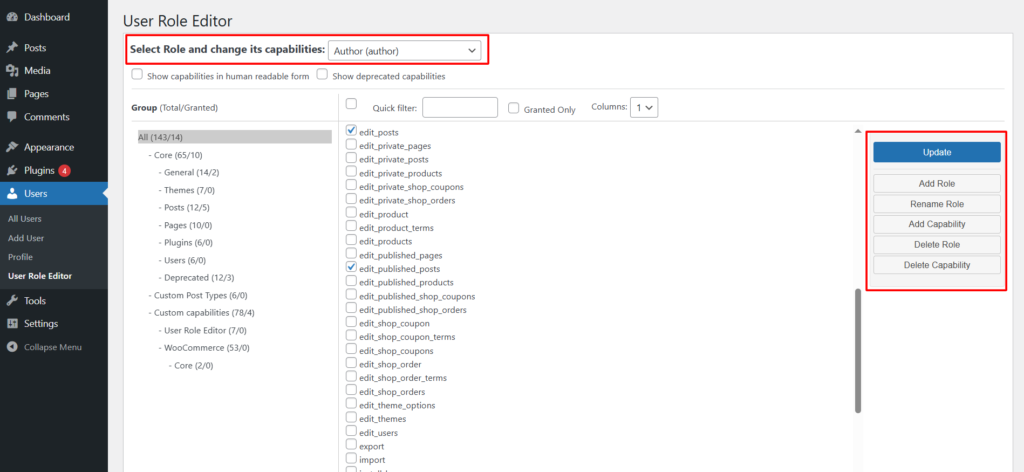Select Pages (10/0) group
Image resolution: width=1024 pixels, height=472 pixels.
click(x=185, y=225)
